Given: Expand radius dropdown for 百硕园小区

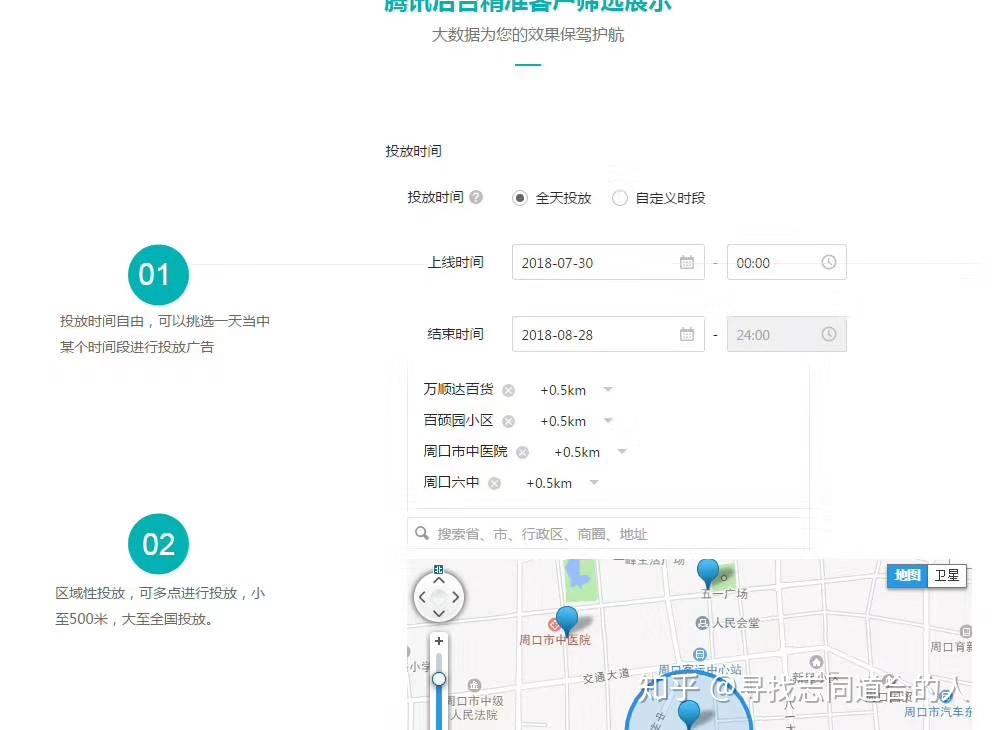Looking at the screenshot, I should coord(608,420).
